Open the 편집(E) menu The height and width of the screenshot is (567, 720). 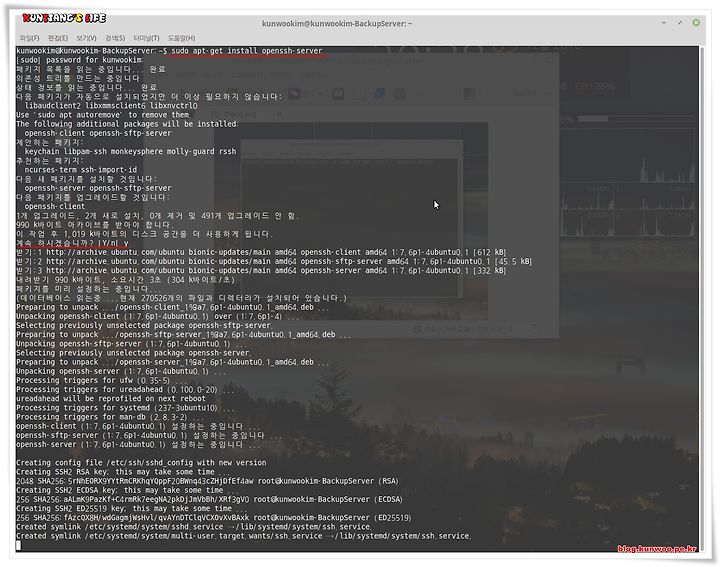point(58,38)
